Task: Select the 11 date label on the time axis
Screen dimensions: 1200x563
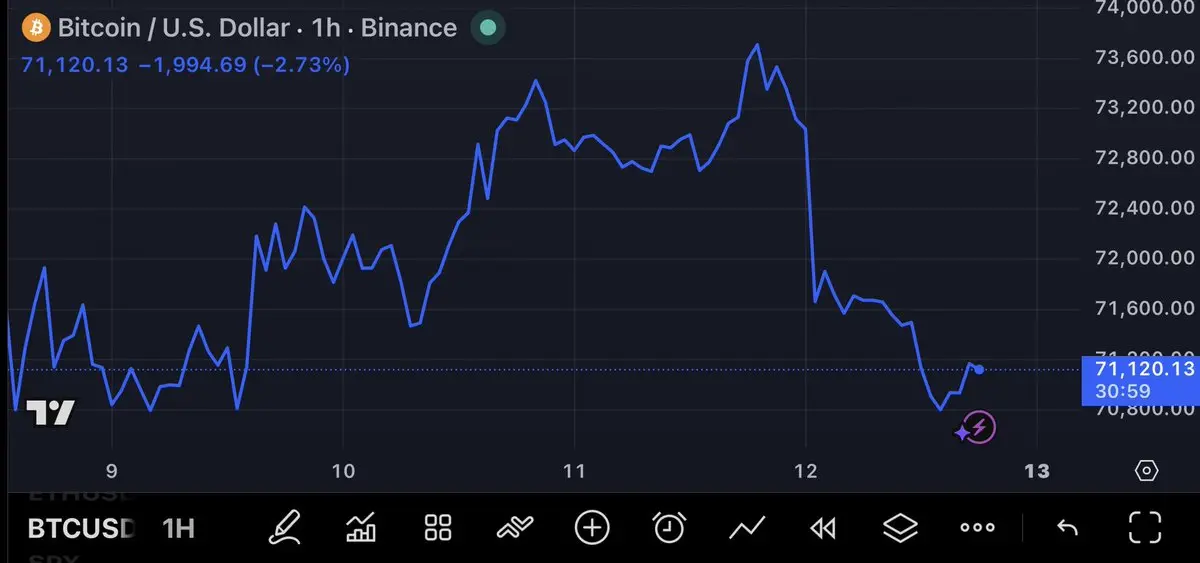Action: 574,471
